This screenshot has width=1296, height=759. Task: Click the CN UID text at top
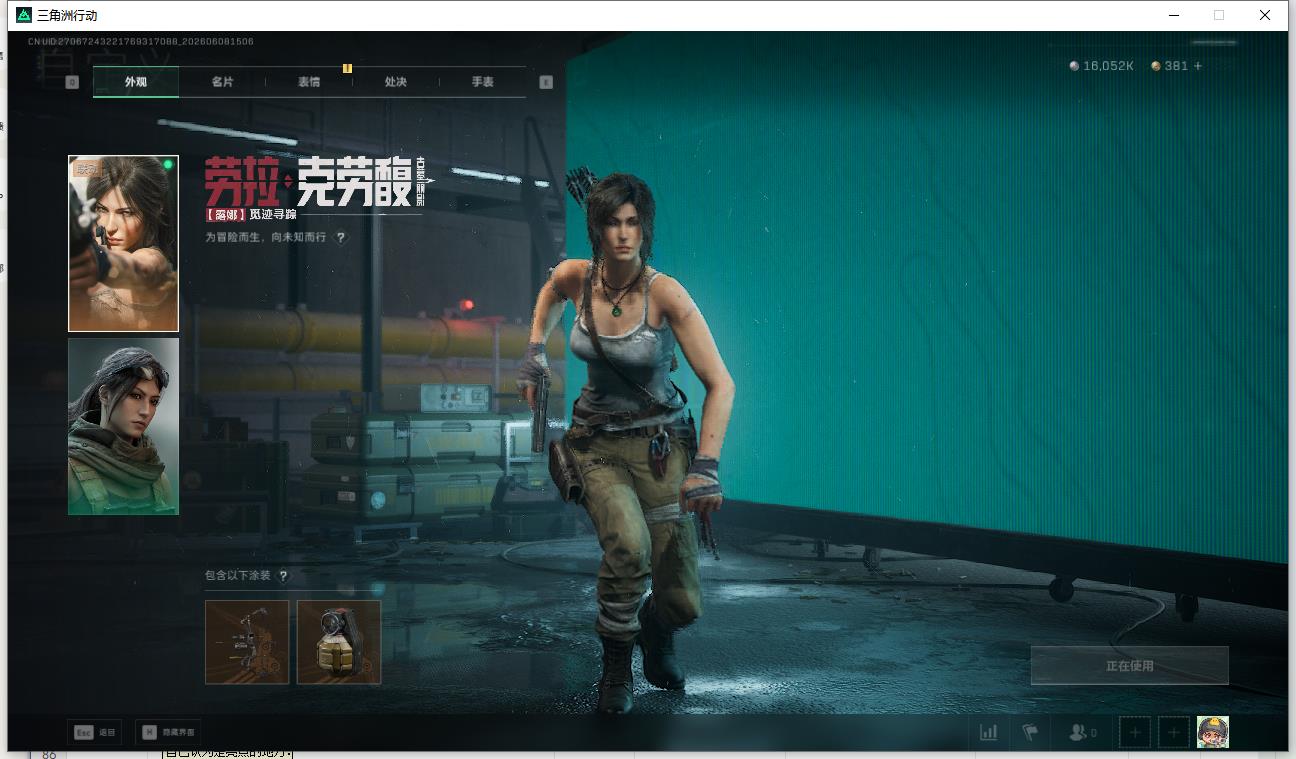pos(141,42)
